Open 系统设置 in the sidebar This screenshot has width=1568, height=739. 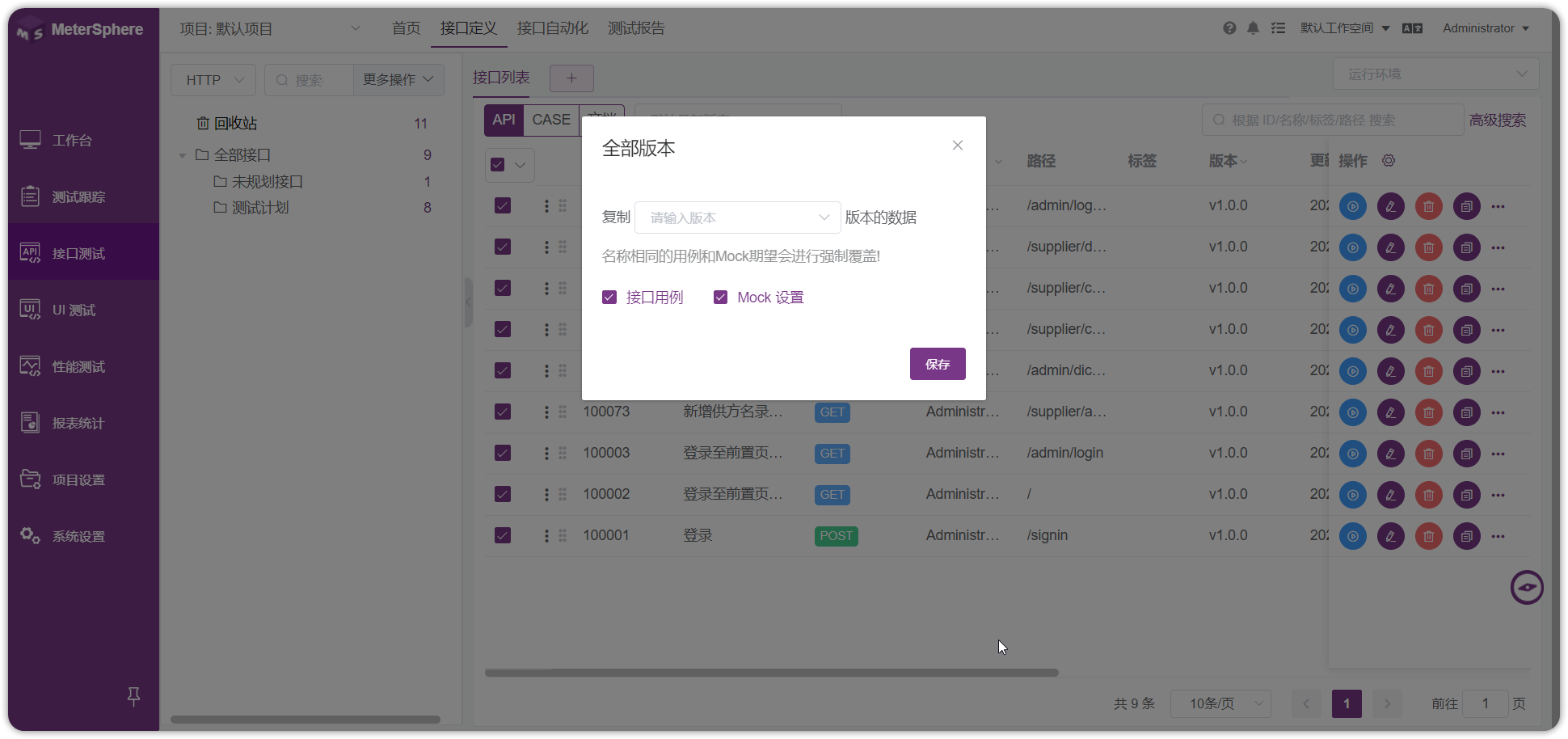tap(84, 536)
